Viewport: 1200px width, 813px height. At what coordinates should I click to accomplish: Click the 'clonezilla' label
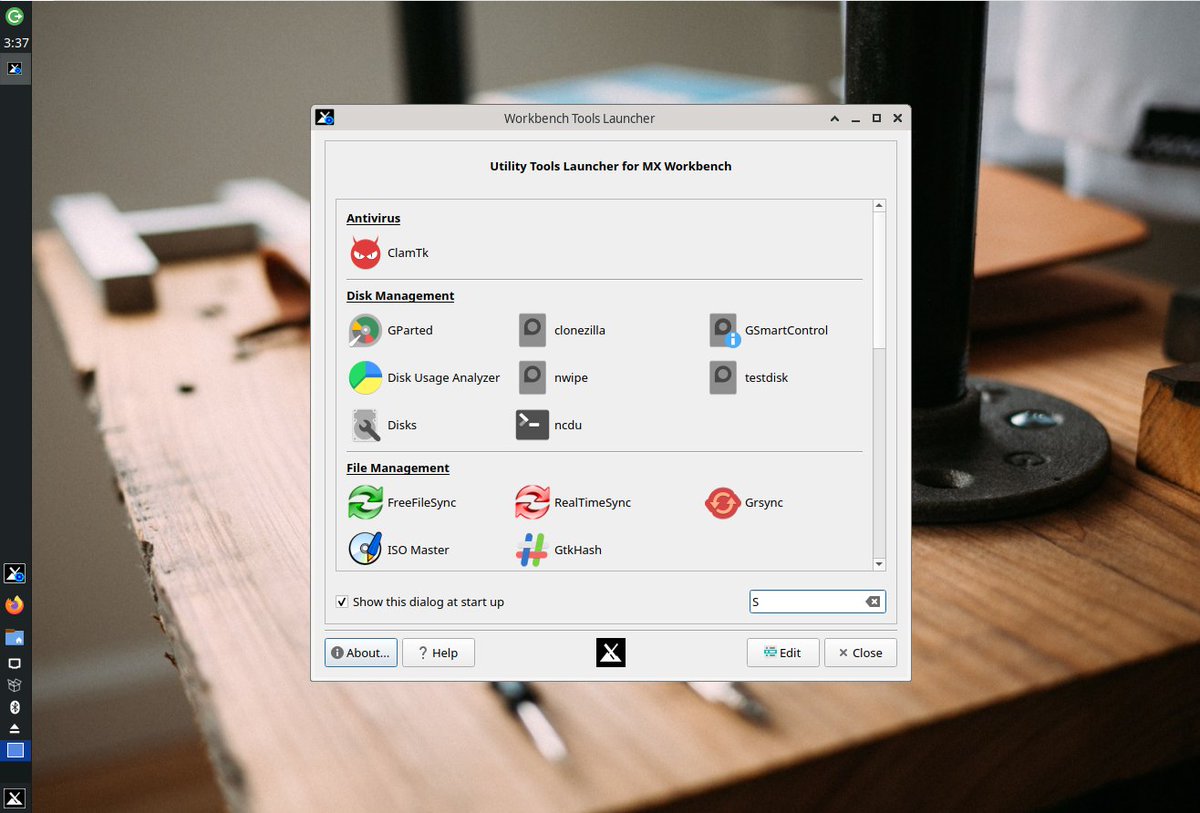pos(580,330)
